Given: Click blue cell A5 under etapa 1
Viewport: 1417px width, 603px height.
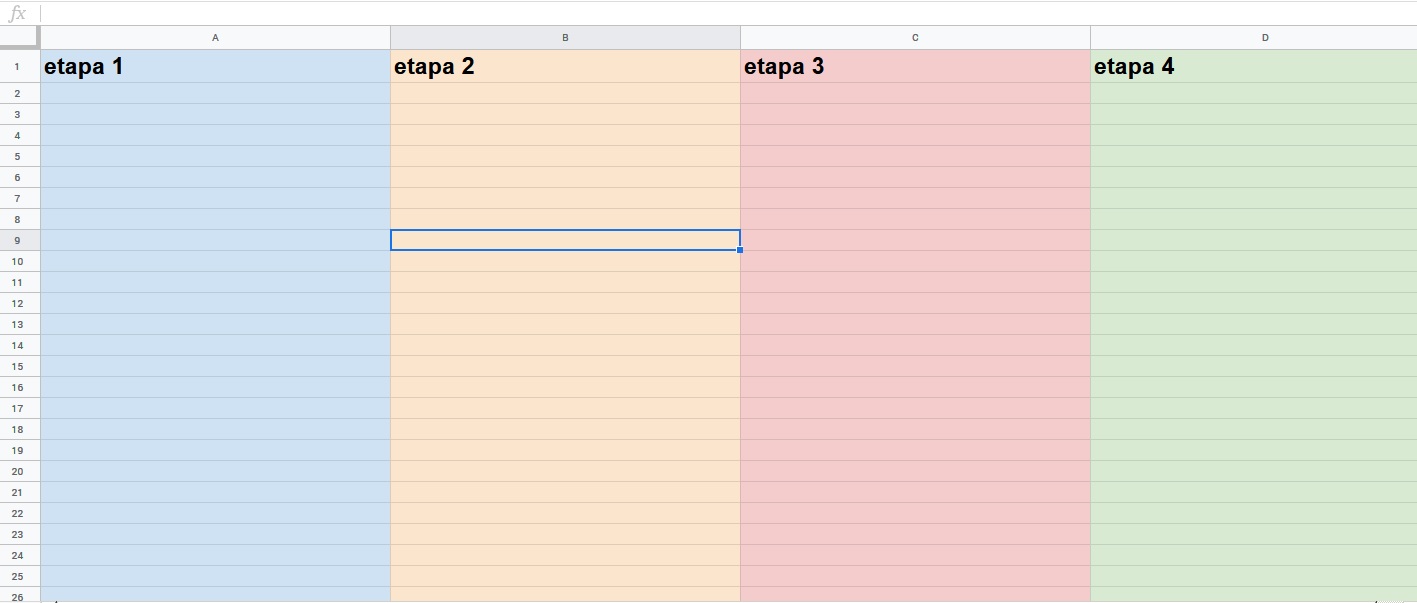Looking at the screenshot, I should [x=215, y=156].
